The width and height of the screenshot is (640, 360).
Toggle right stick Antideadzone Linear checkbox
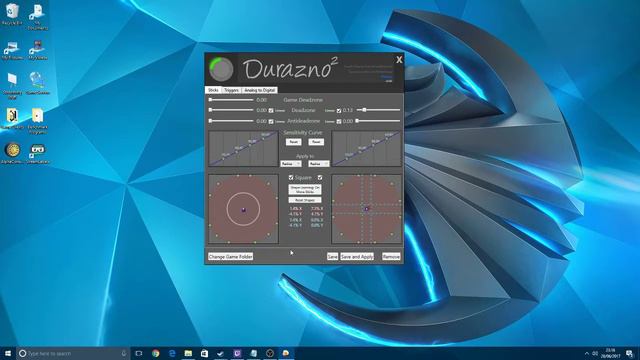(339, 121)
